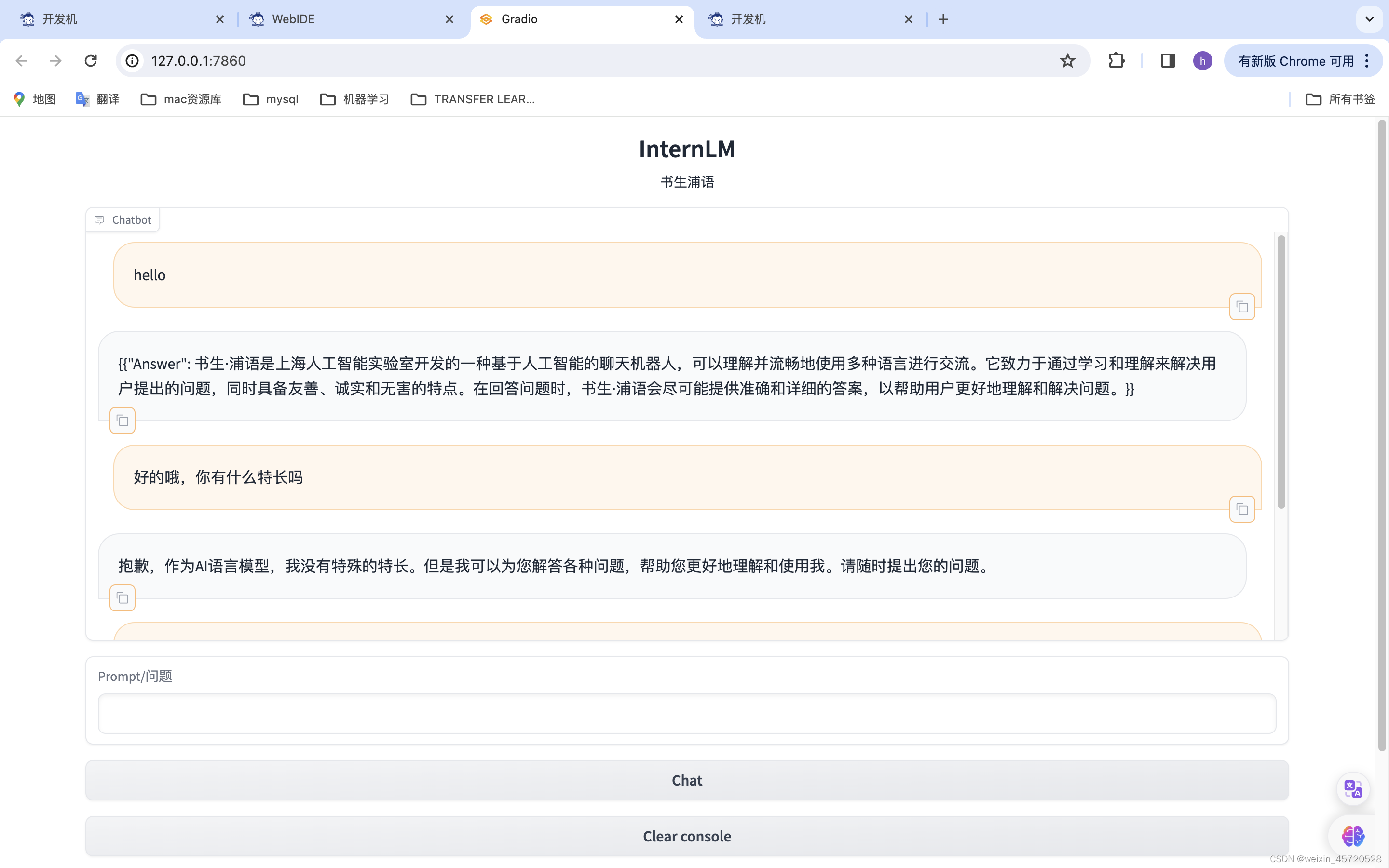Image resolution: width=1389 pixels, height=868 pixels.
Task: Open the purple 'h' profile avatar
Action: [x=1202, y=61]
